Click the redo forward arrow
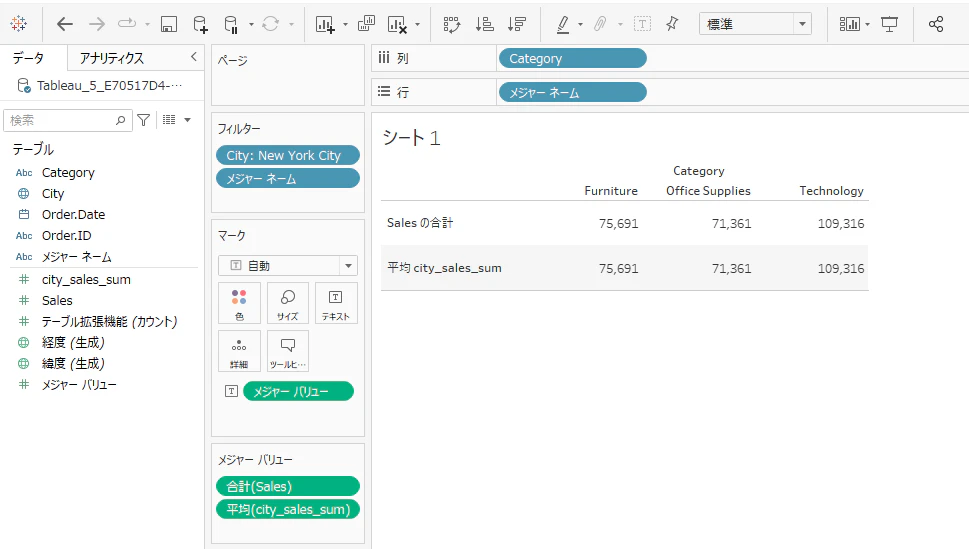The height and width of the screenshot is (549, 969). pos(97,24)
